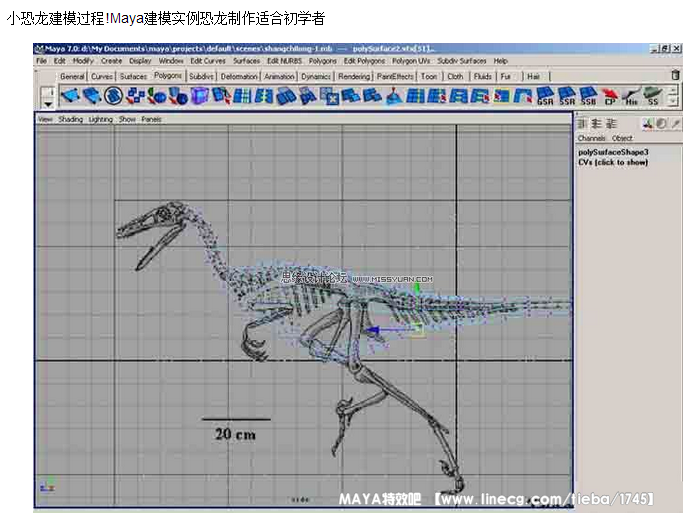Switch to the Animation shelf tab
The width and height of the screenshot is (688, 516).
click(280, 76)
